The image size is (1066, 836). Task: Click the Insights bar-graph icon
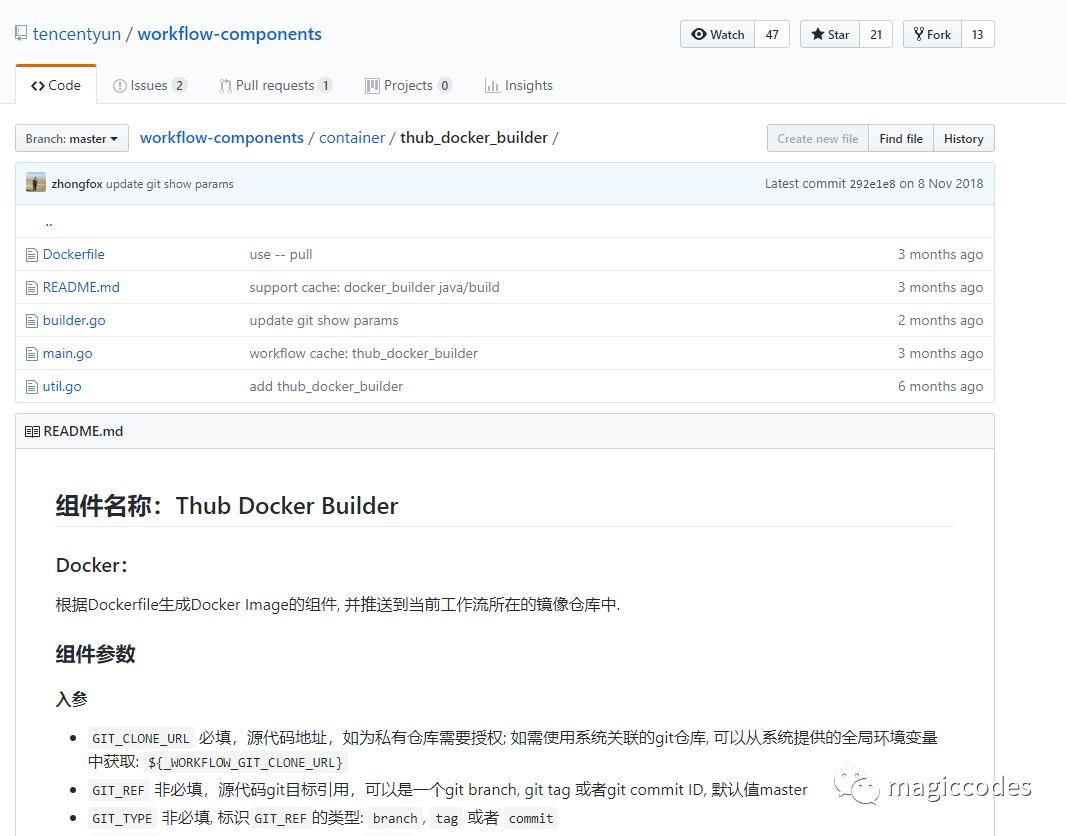[492, 86]
